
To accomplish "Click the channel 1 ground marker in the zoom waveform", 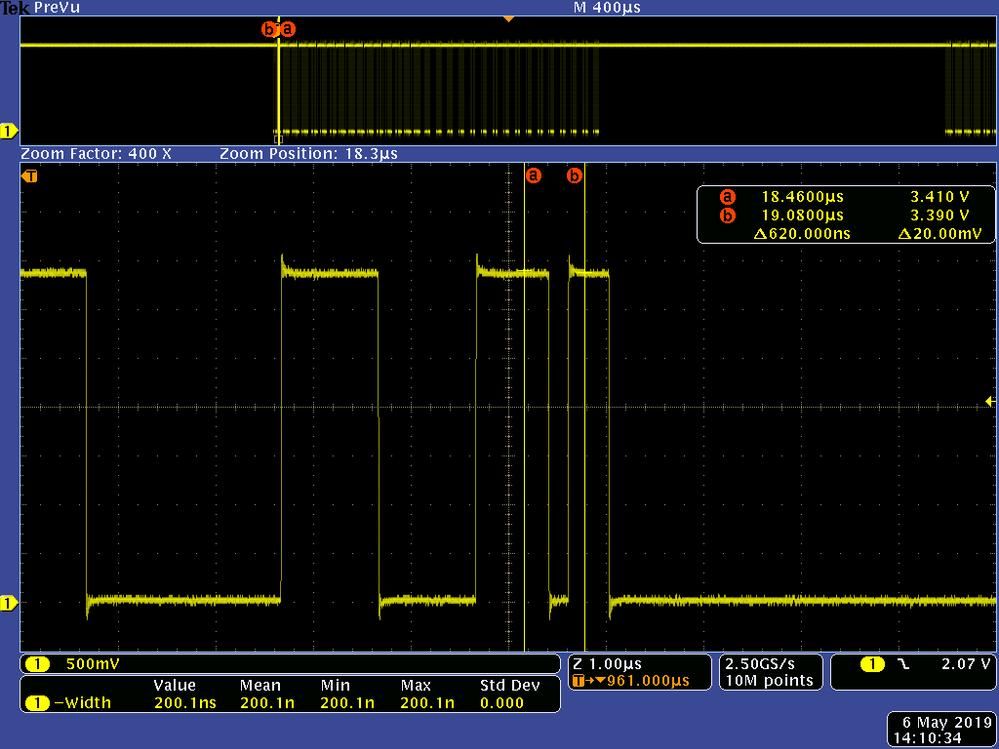I will click(8, 603).
